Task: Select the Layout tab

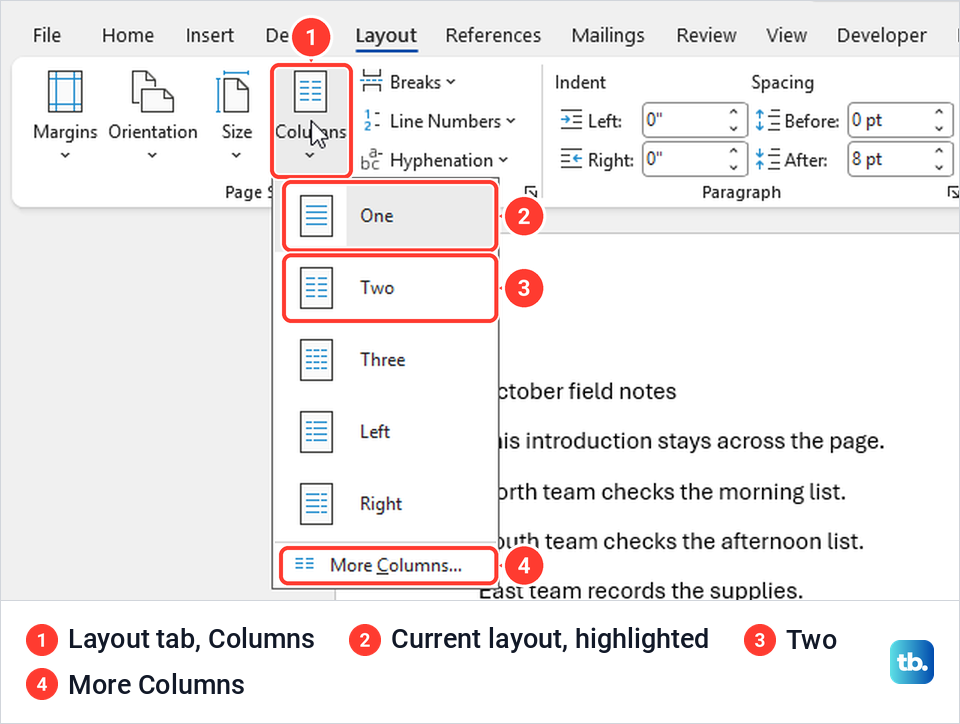Action: 386,35
